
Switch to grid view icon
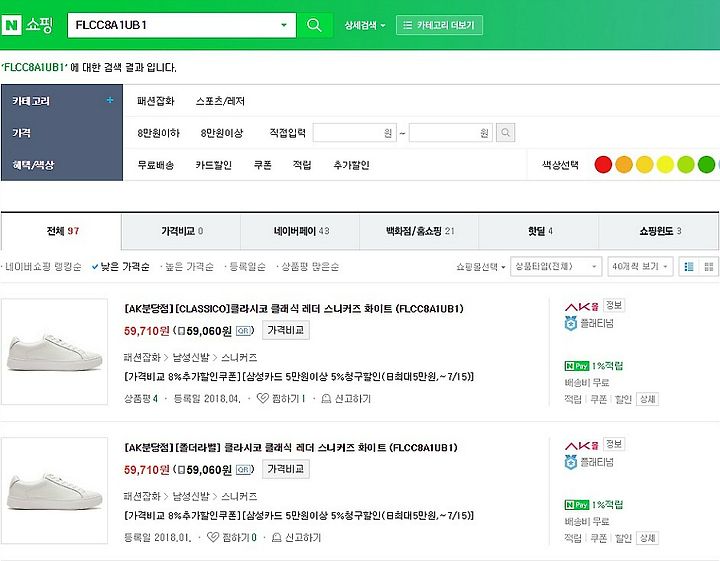pos(709,267)
